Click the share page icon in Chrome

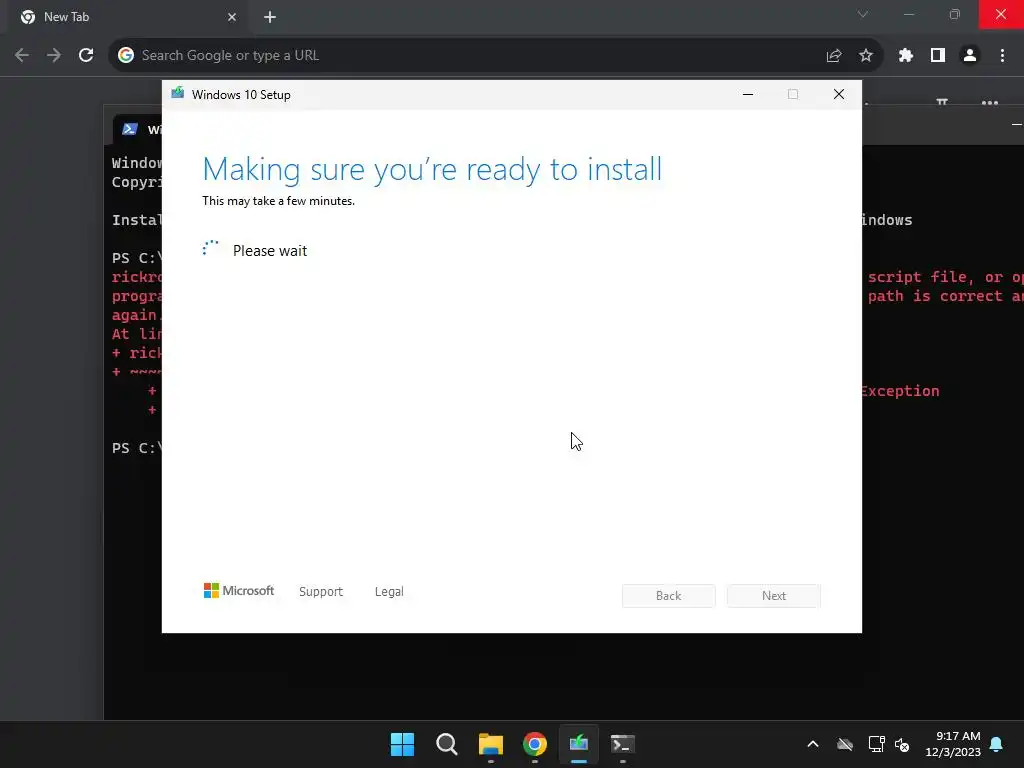point(833,56)
